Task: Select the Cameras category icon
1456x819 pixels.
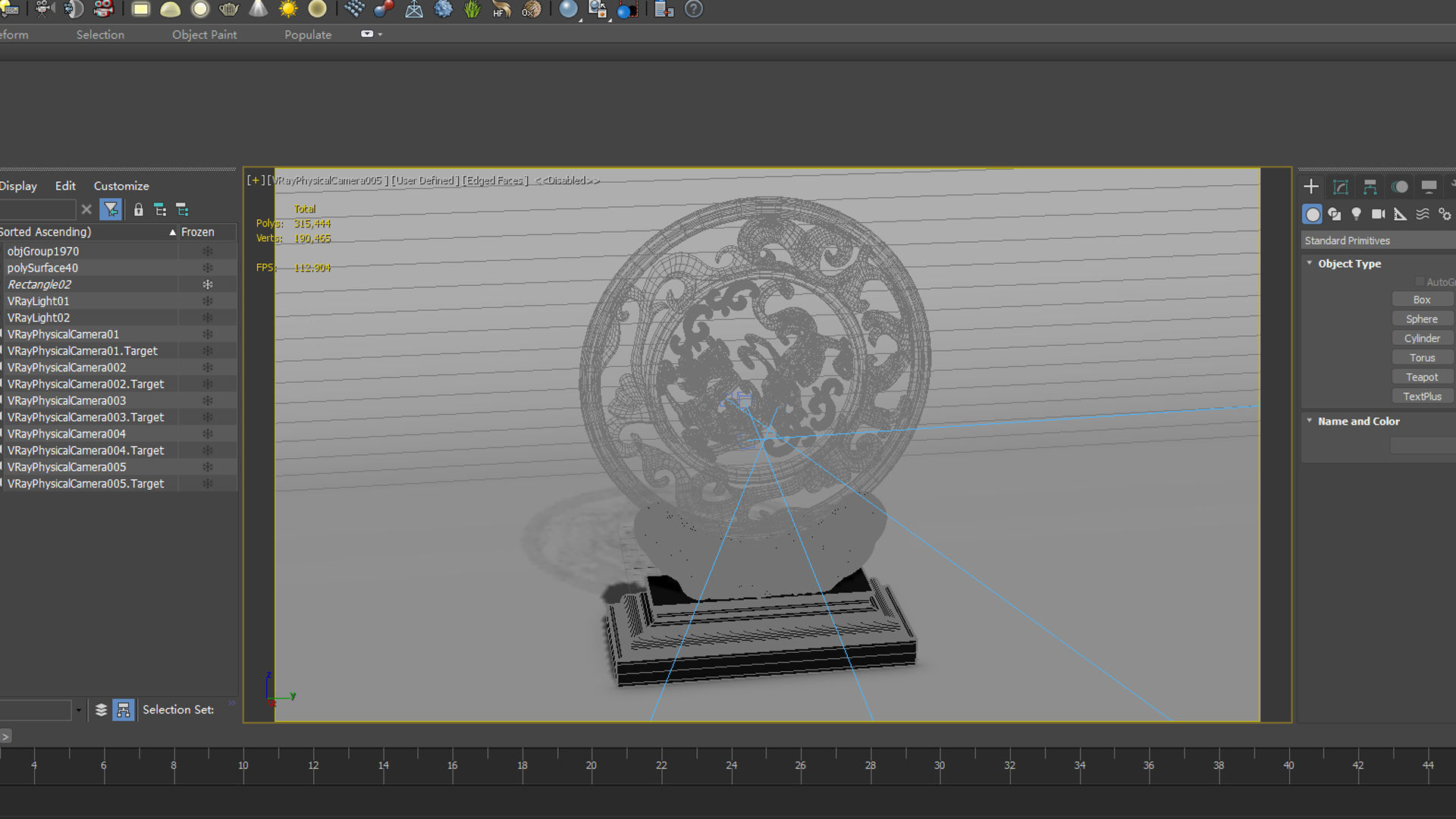Action: tap(1378, 215)
